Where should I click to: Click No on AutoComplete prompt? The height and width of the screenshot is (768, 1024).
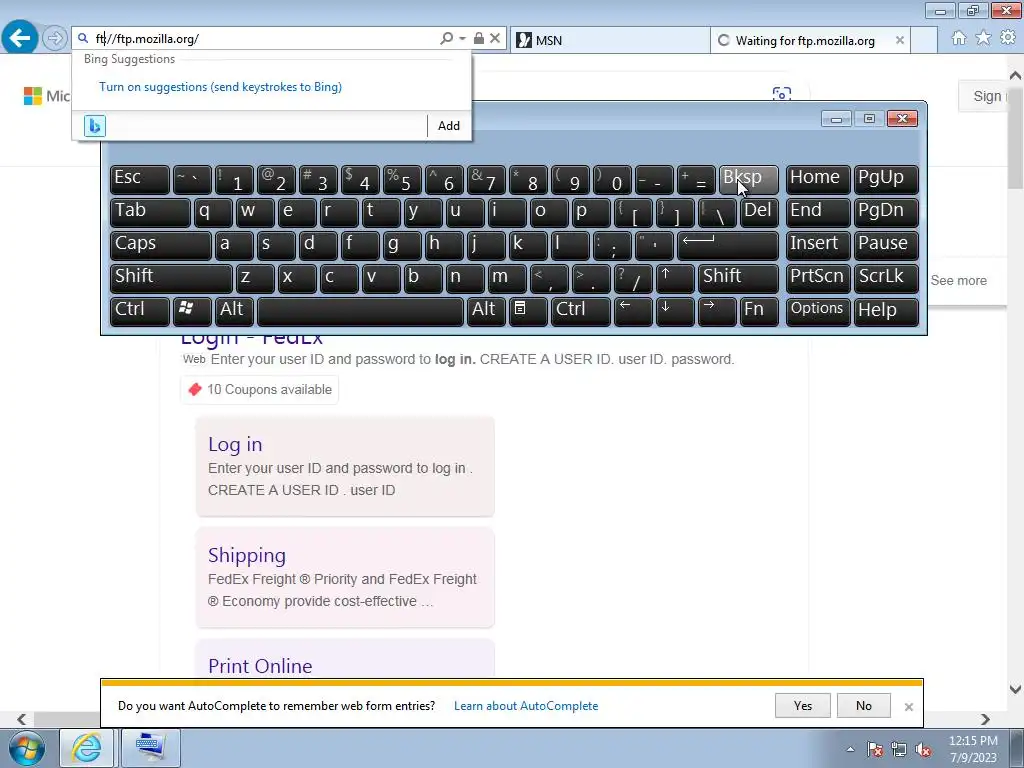pos(863,706)
